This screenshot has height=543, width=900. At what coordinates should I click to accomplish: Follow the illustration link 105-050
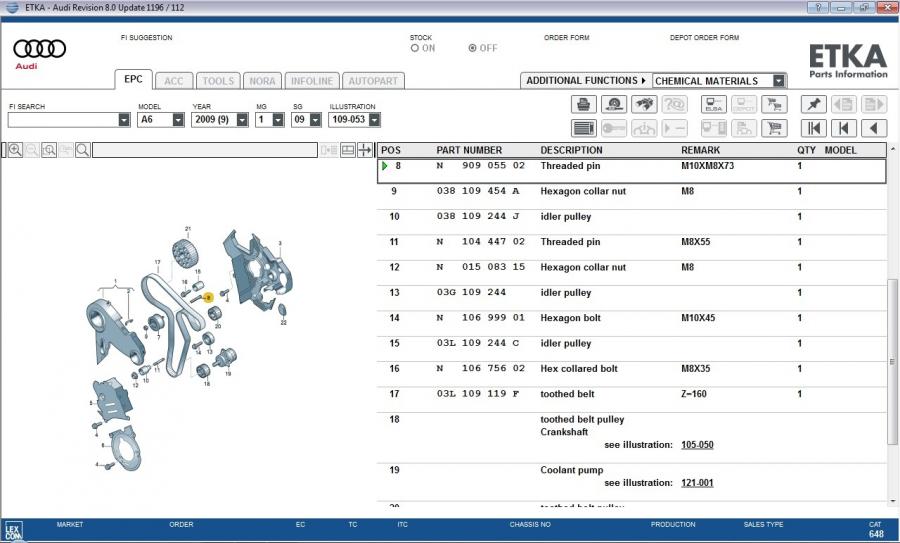(x=697, y=445)
